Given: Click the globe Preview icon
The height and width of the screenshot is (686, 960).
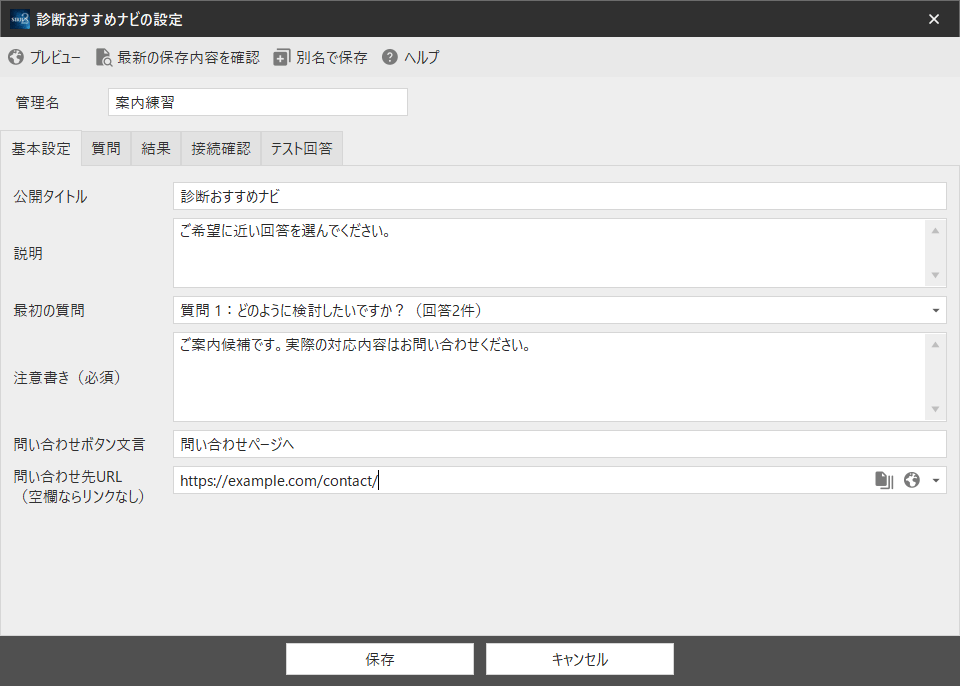Looking at the screenshot, I should [x=16, y=58].
